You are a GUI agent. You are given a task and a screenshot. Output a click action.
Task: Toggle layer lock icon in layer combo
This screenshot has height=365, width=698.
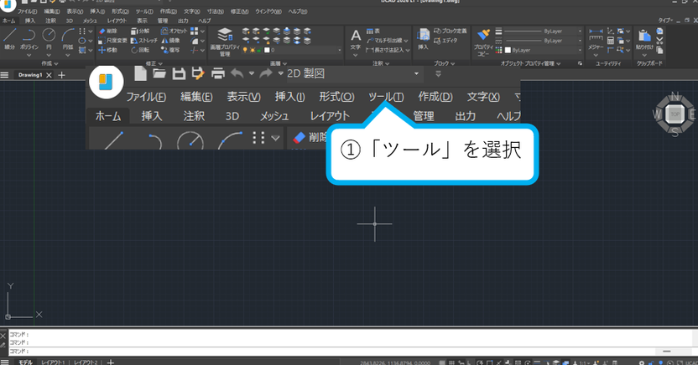(x=259, y=50)
